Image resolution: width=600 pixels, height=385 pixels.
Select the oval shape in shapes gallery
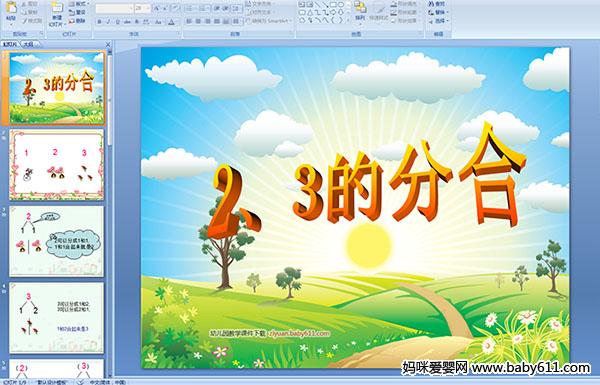point(341,5)
